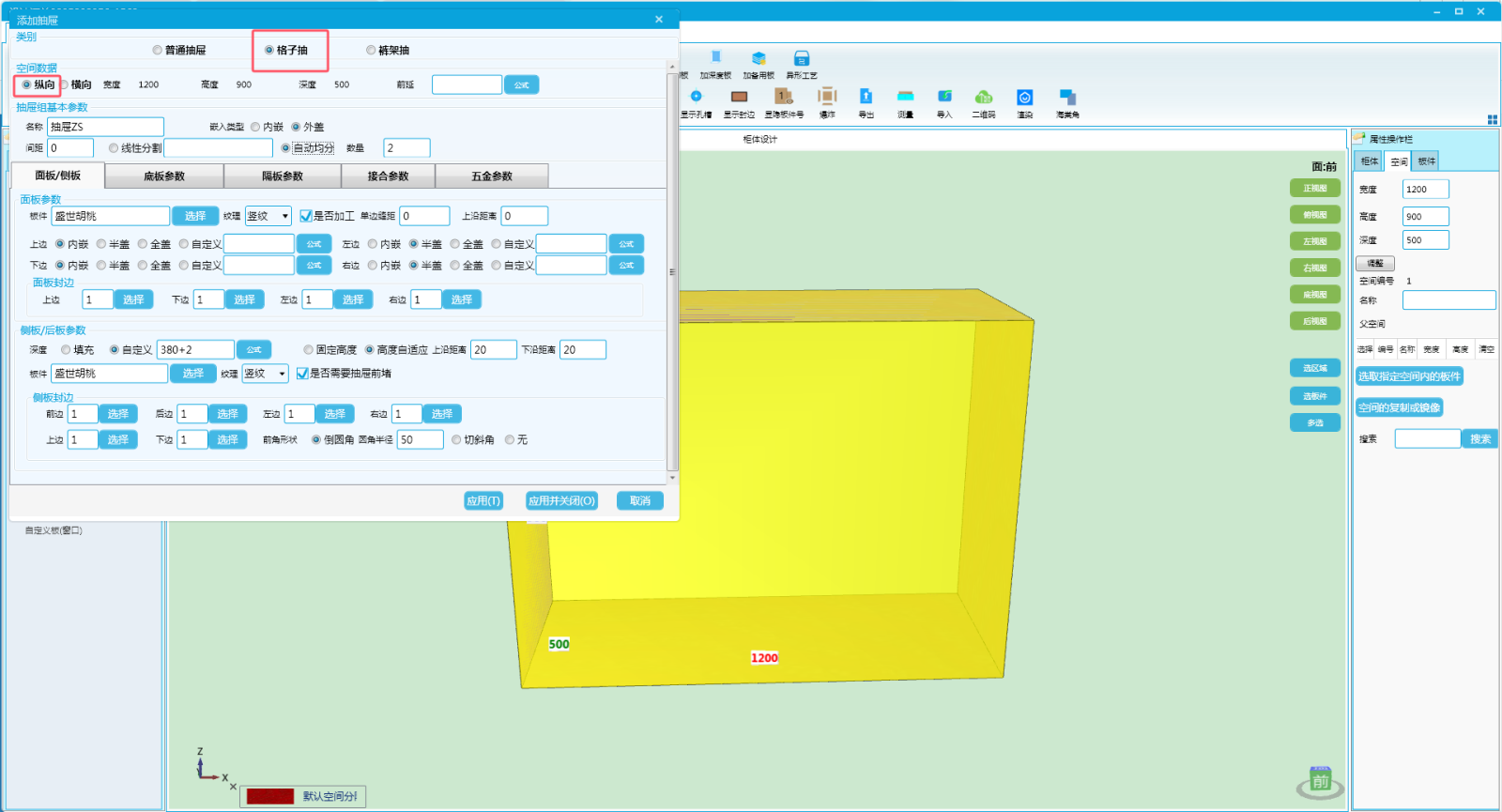Click 选取指定空间内的板件 button
Image resolution: width=1502 pixels, height=812 pixels.
coord(1409,376)
